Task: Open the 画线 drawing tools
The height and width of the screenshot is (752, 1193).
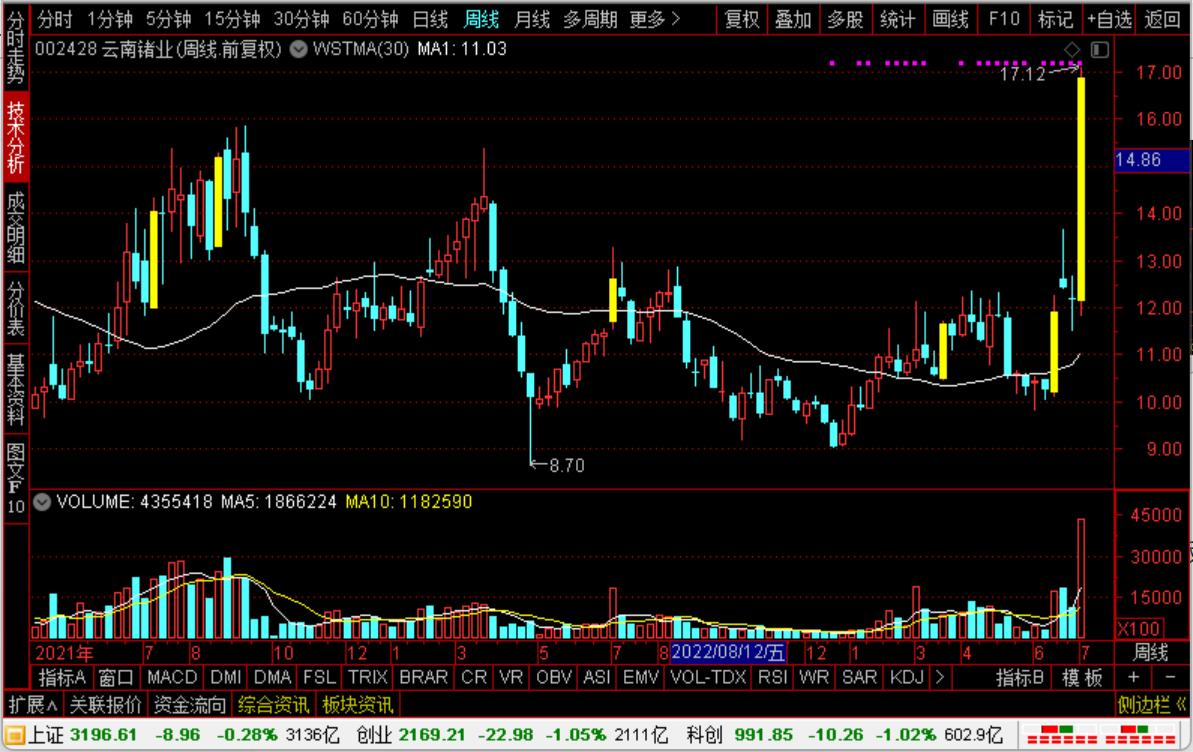Action: pyautogui.click(x=951, y=19)
